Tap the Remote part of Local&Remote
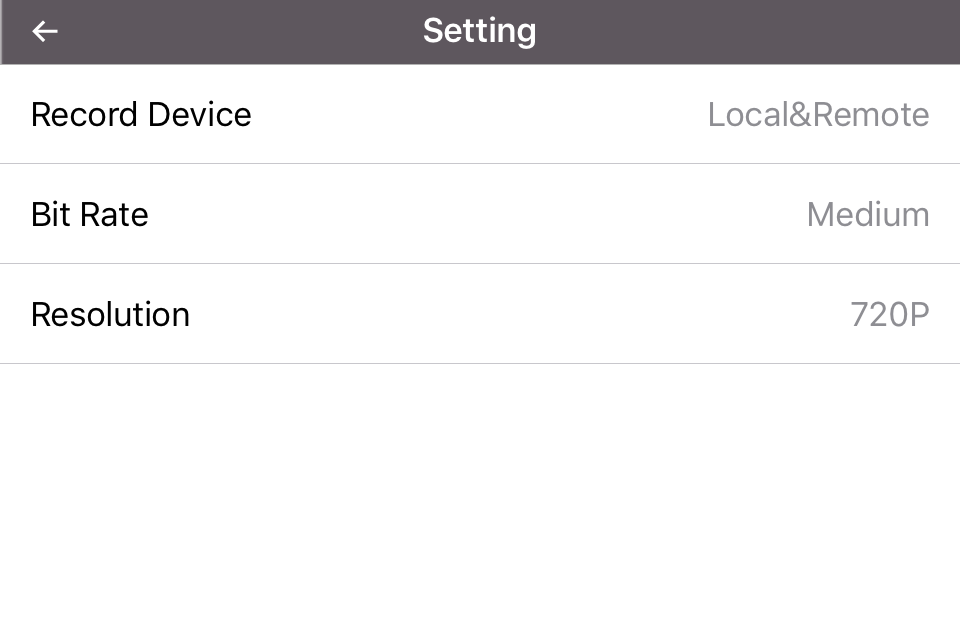This screenshot has height=640, width=960. pyautogui.click(x=871, y=115)
